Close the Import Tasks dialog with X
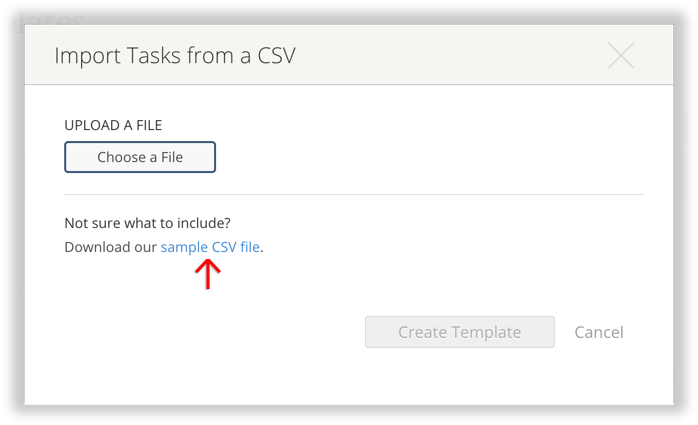The image size is (698, 425). (621, 56)
